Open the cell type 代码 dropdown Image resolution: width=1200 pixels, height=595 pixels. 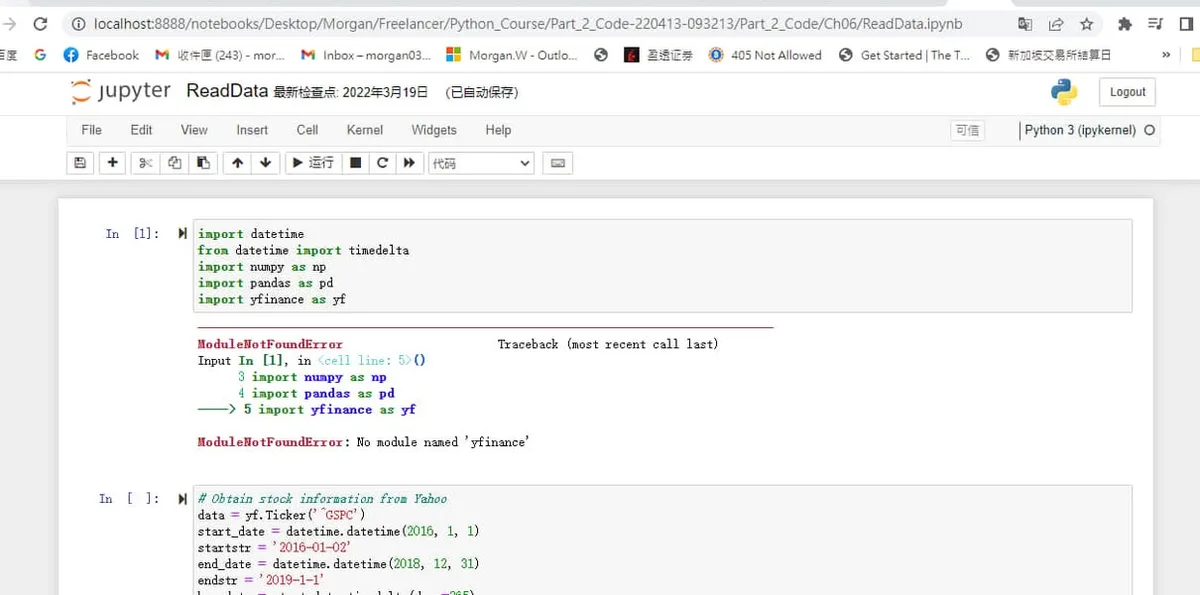click(481, 163)
